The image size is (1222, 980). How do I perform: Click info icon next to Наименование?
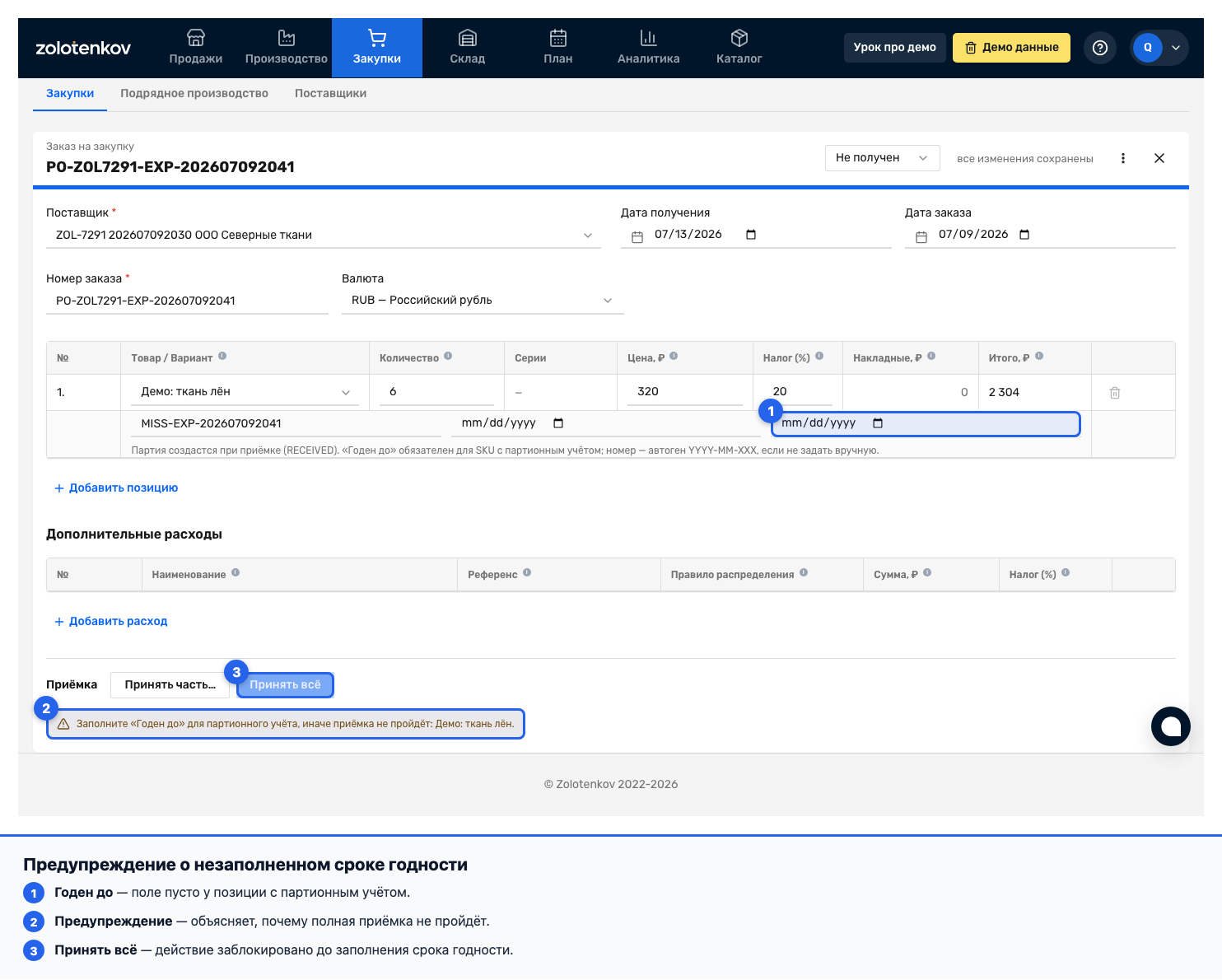(x=236, y=573)
